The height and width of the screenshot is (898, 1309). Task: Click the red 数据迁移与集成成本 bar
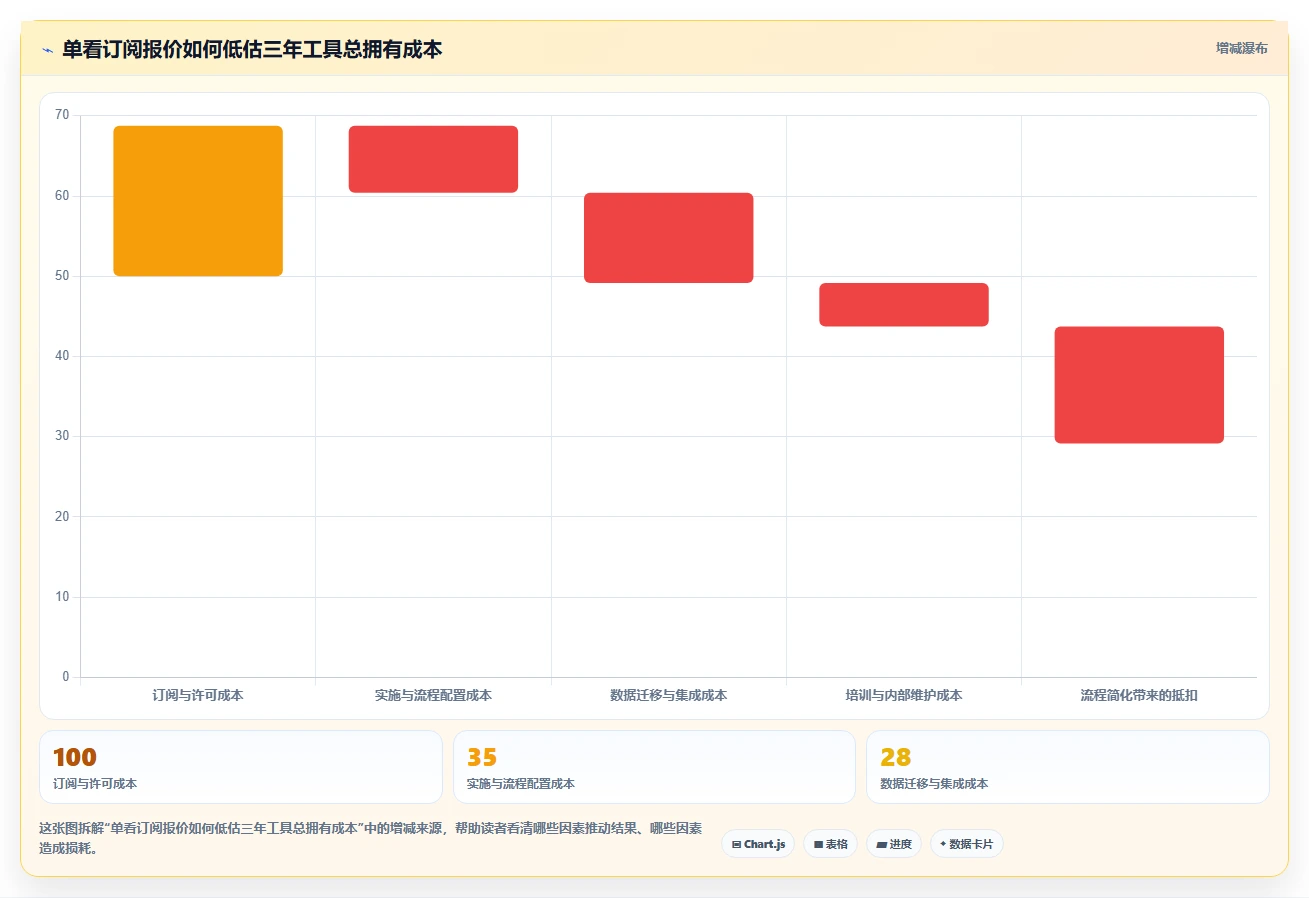(x=668, y=238)
